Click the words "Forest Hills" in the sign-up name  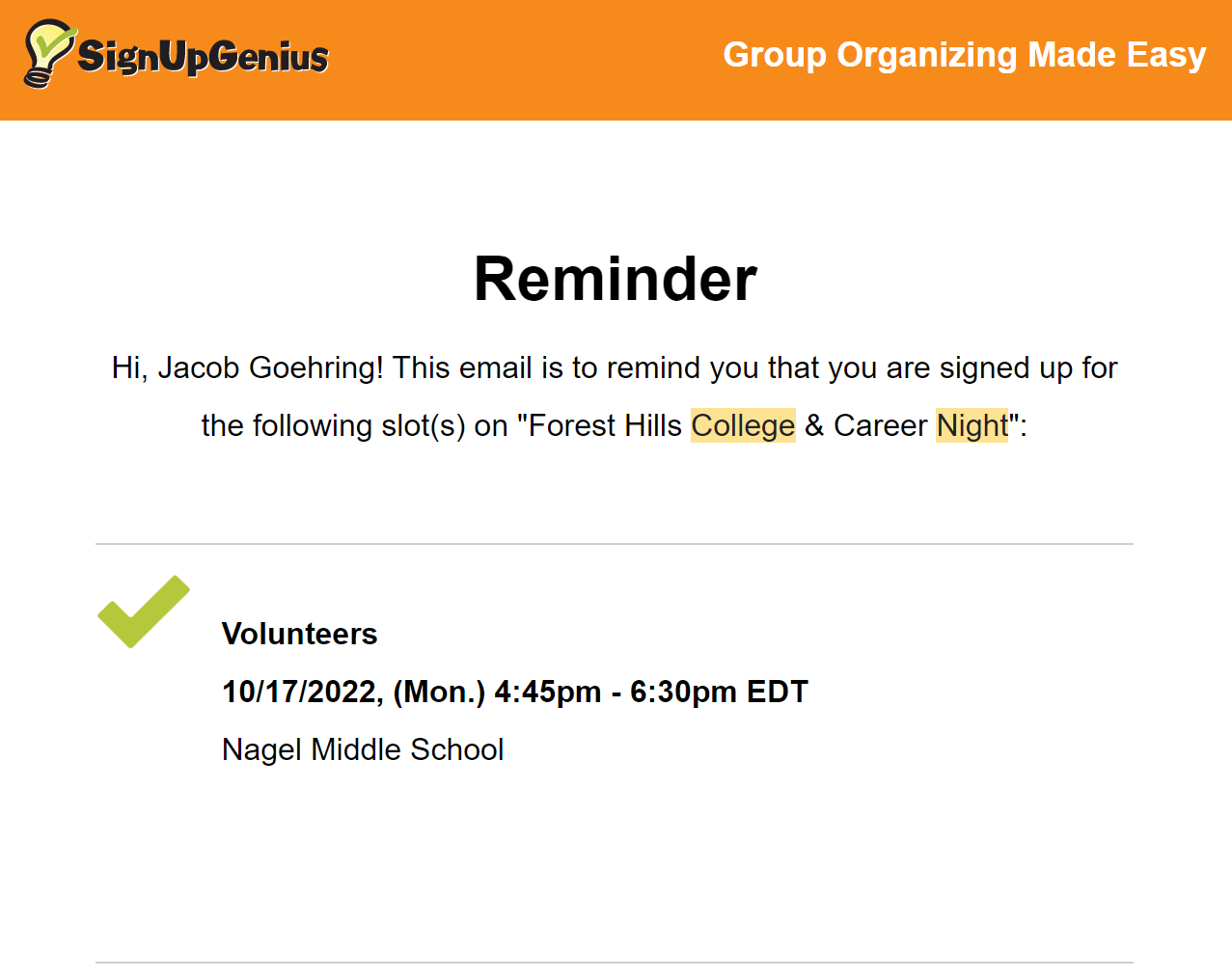[606, 425]
